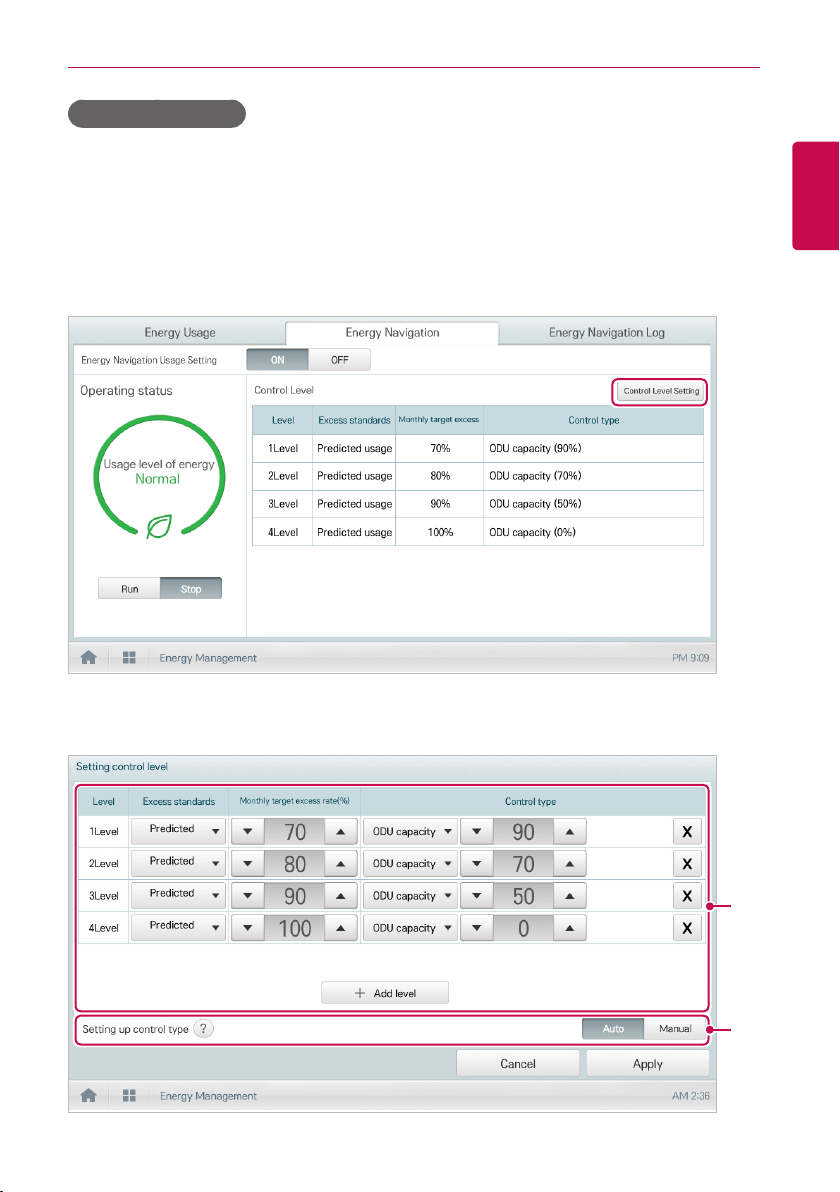
Task: Open 2Level Predicted excess standards dropdown
Action: coord(178,863)
